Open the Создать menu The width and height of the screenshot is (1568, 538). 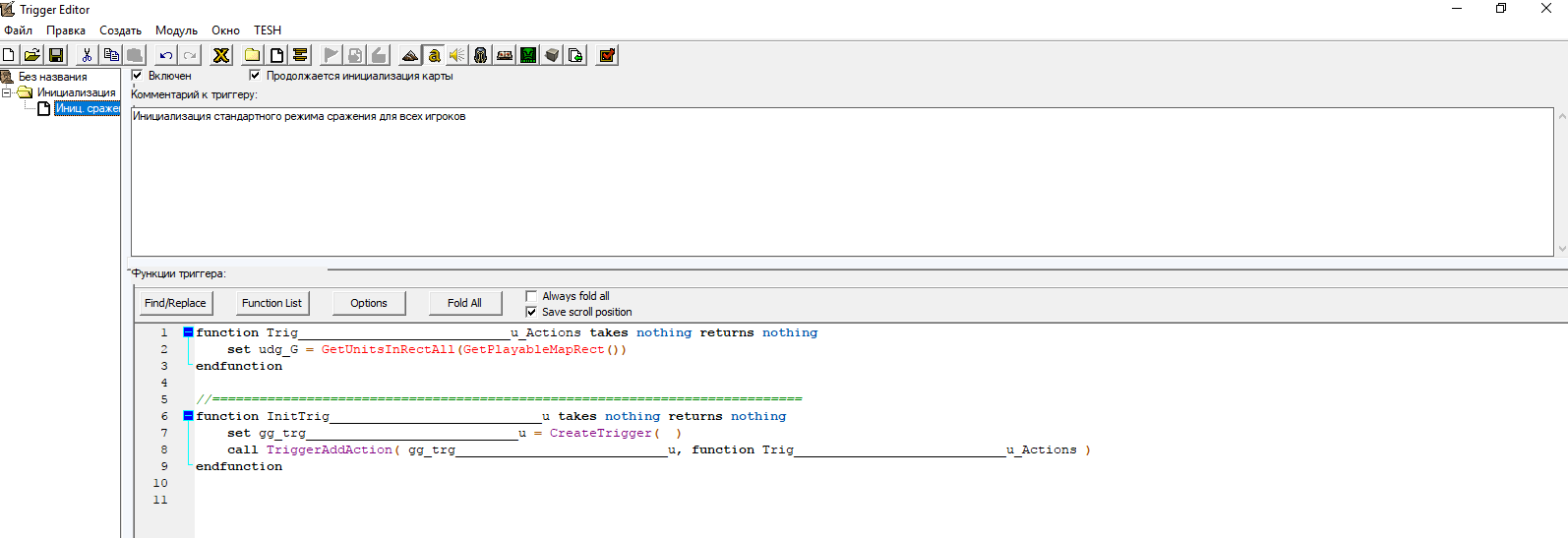pyautogui.click(x=120, y=30)
